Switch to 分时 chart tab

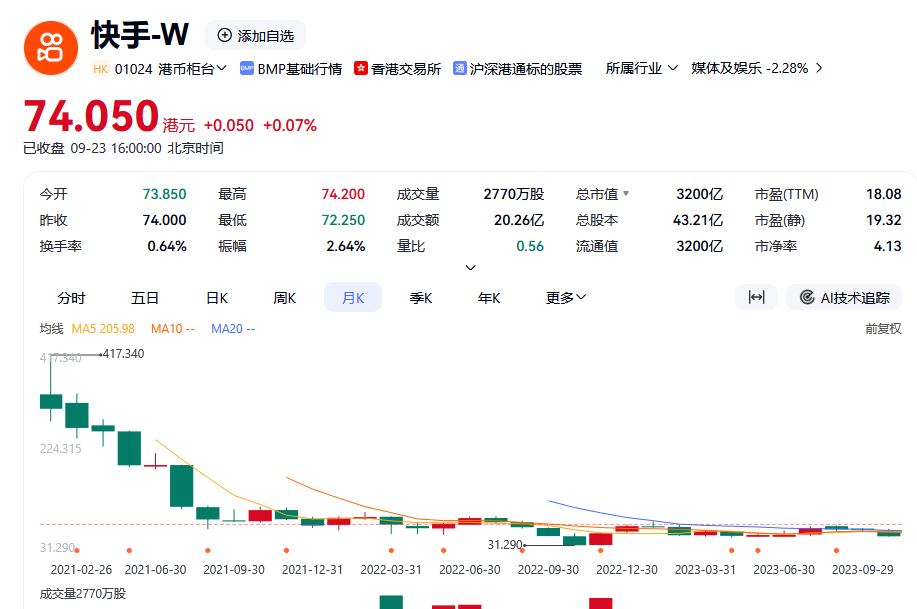[71, 298]
